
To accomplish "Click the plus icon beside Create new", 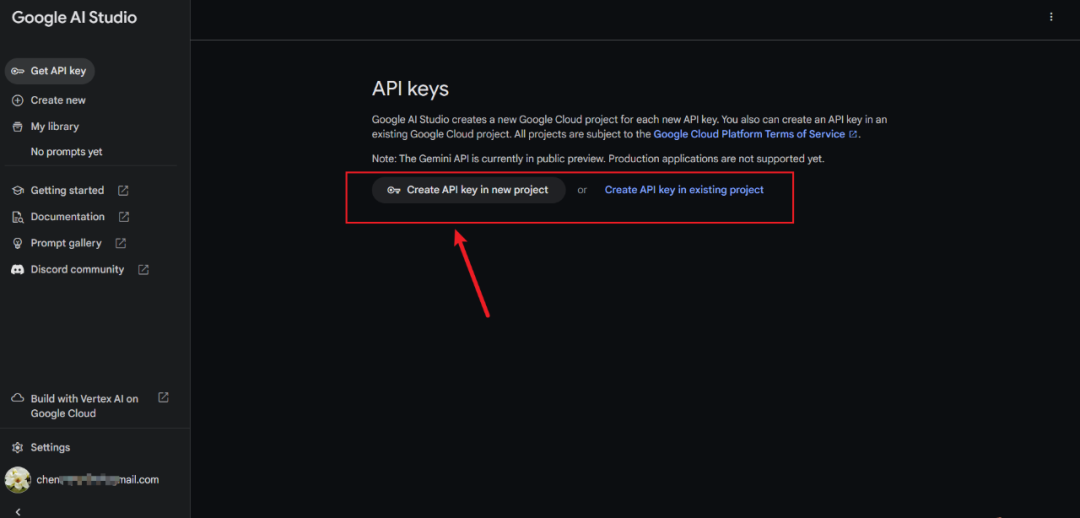I will 18,100.
